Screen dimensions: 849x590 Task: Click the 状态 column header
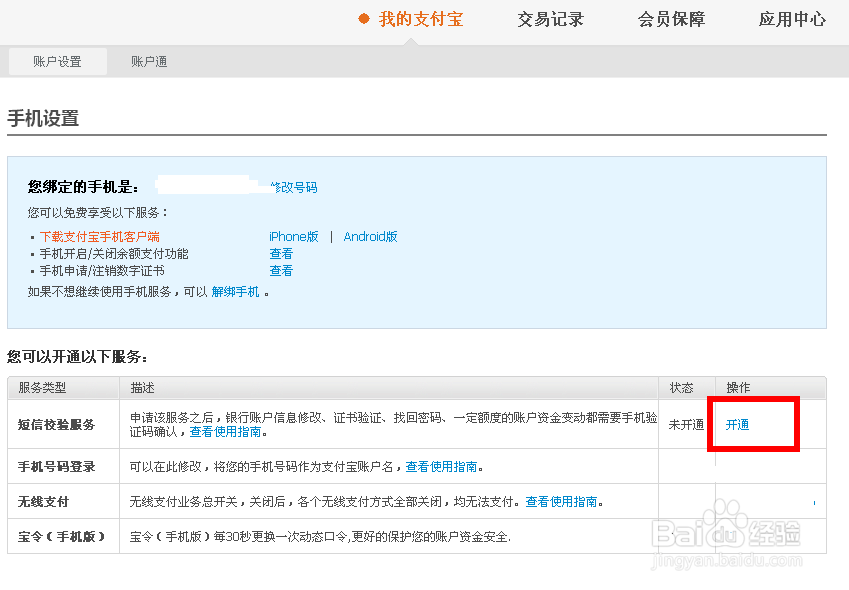click(x=681, y=388)
